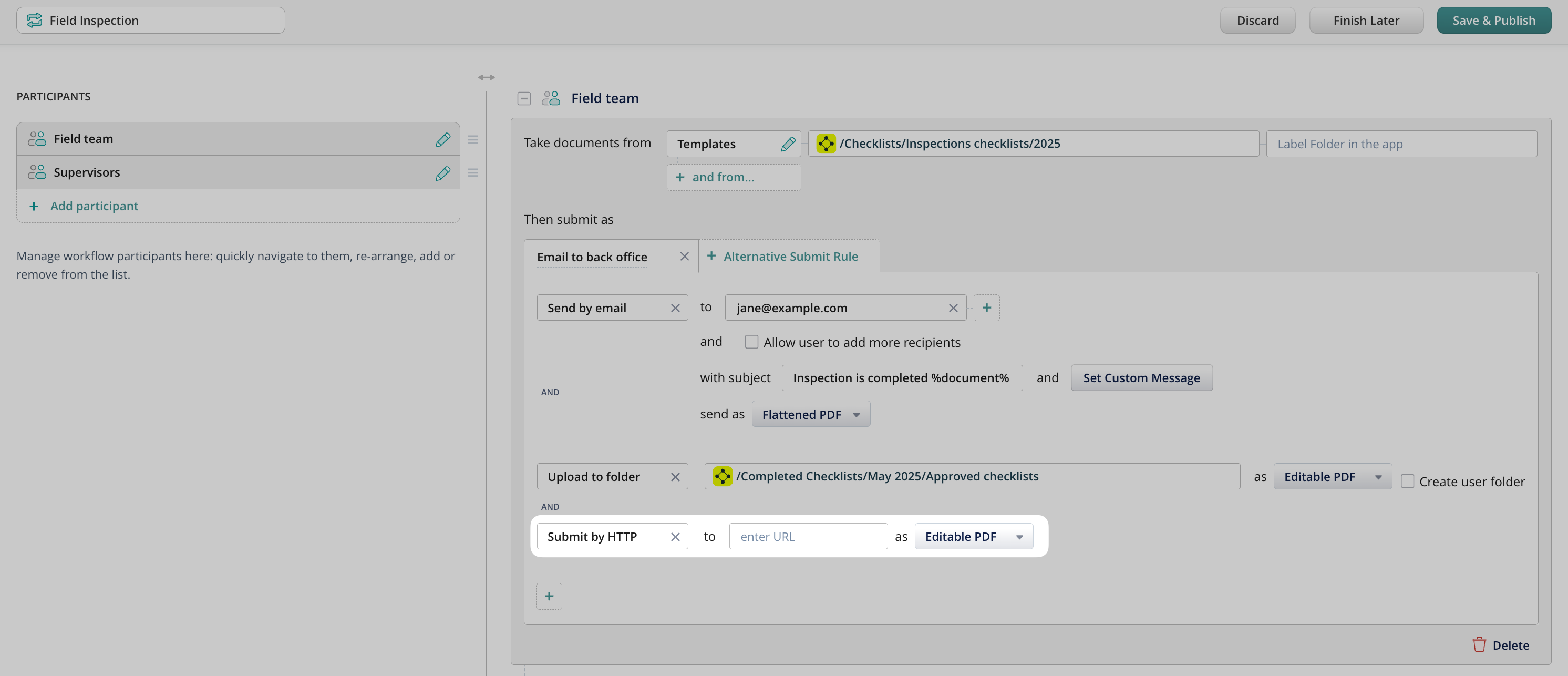Image resolution: width=1568 pixels, height=676 pixels.
Task: Collapse the Field team section
Action: (x=523, y=99)
